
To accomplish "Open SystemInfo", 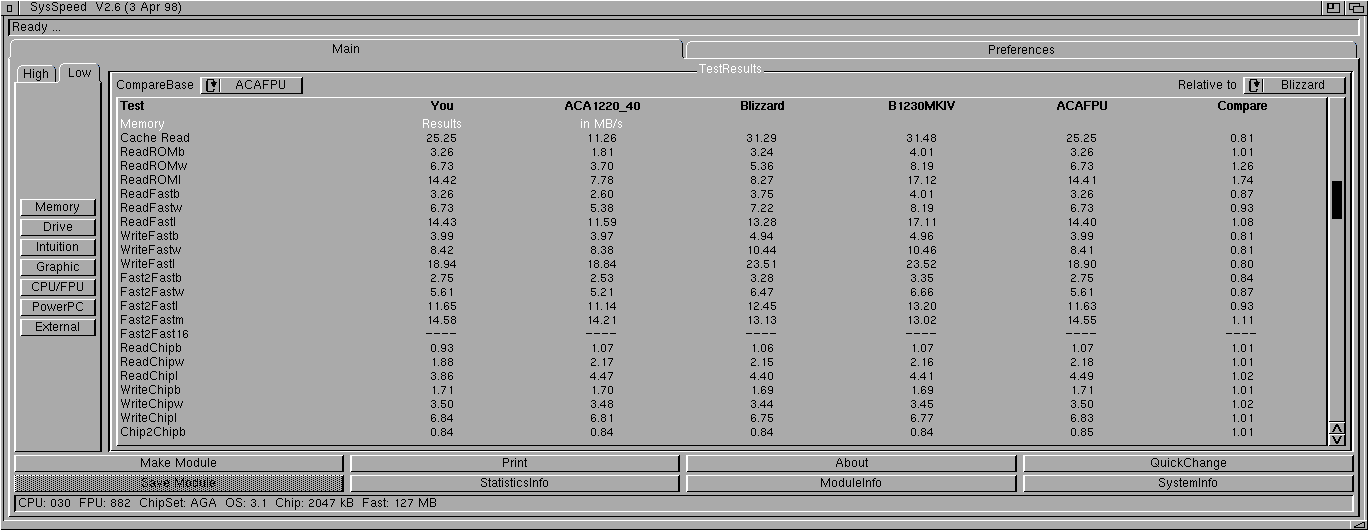I will pos(1188,483).
